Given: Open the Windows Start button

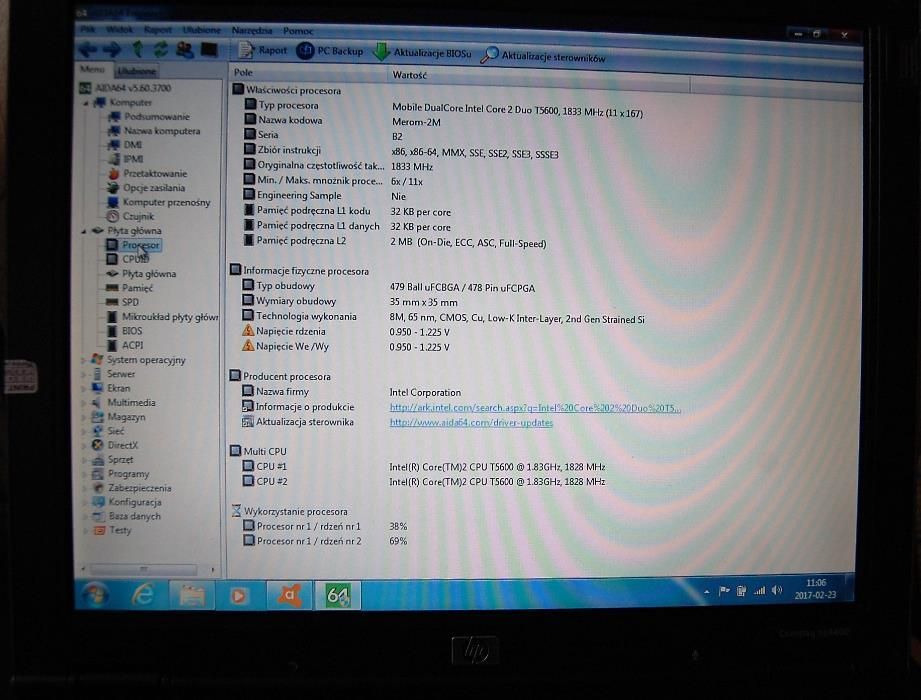Looking at the screenshot, I should coord(95,594).
